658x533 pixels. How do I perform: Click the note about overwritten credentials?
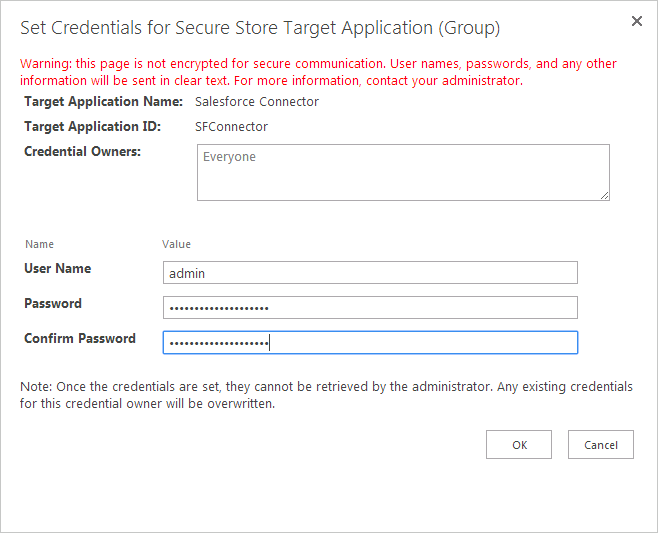325,395
